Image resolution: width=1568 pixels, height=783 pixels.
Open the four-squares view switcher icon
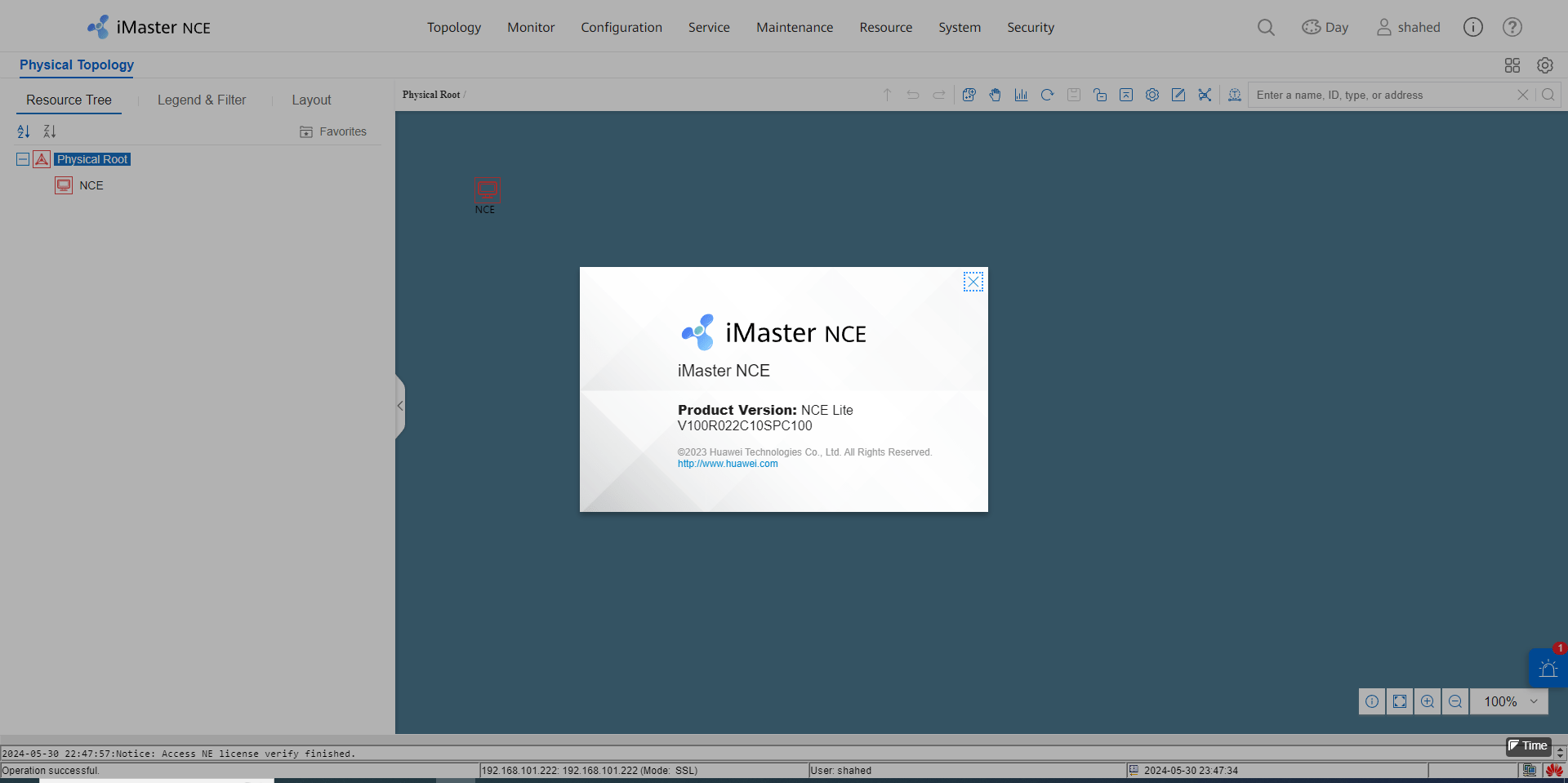point(1512,65)
